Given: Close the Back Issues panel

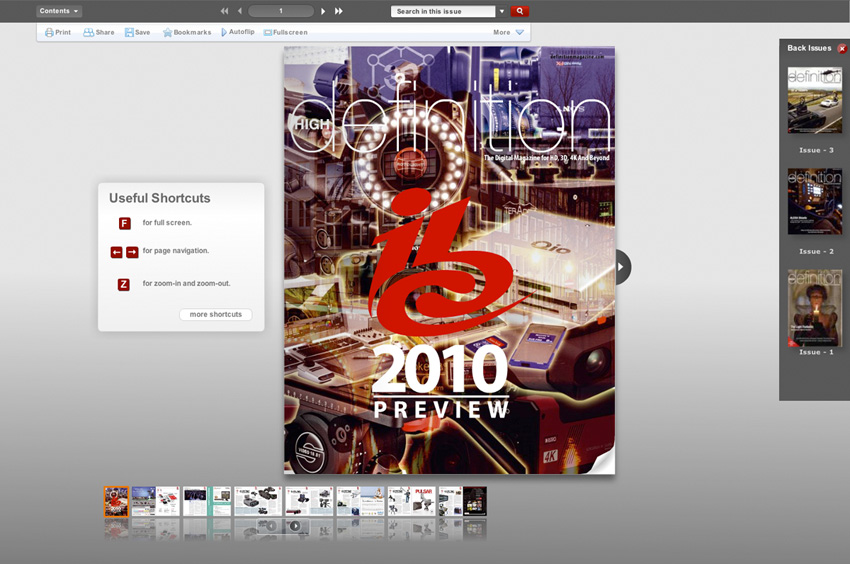Looking at the screenshot, I should [x=842, y=48].
